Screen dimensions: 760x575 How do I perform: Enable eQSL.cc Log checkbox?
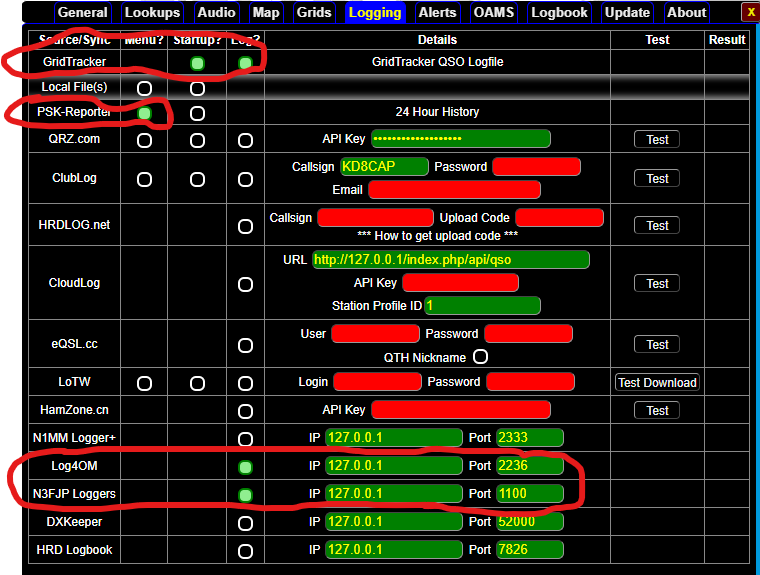[245, 346]
